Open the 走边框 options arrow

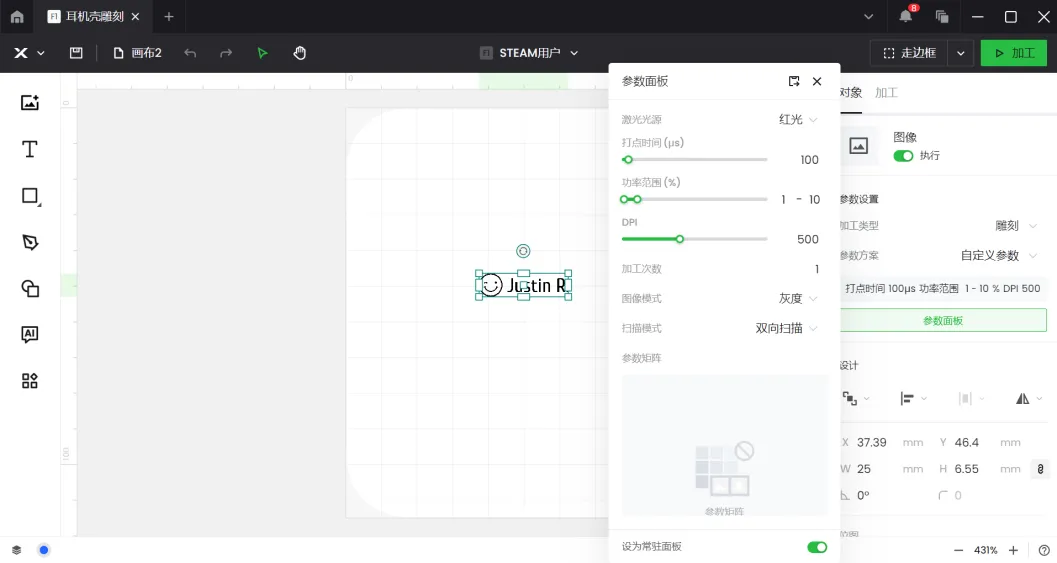(x=961, y=53)
